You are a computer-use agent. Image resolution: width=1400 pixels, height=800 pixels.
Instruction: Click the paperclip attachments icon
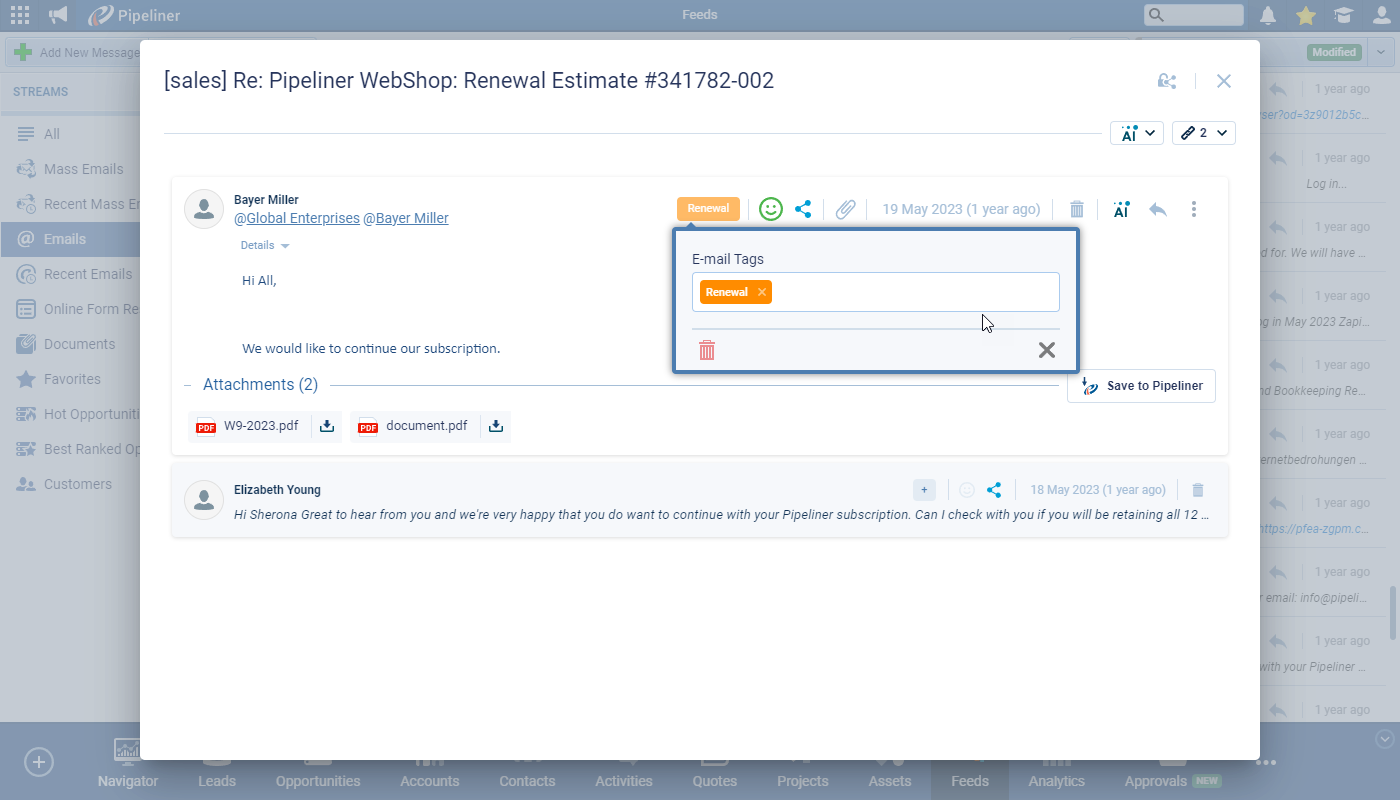pyautogui.click(x=846, y=209)
